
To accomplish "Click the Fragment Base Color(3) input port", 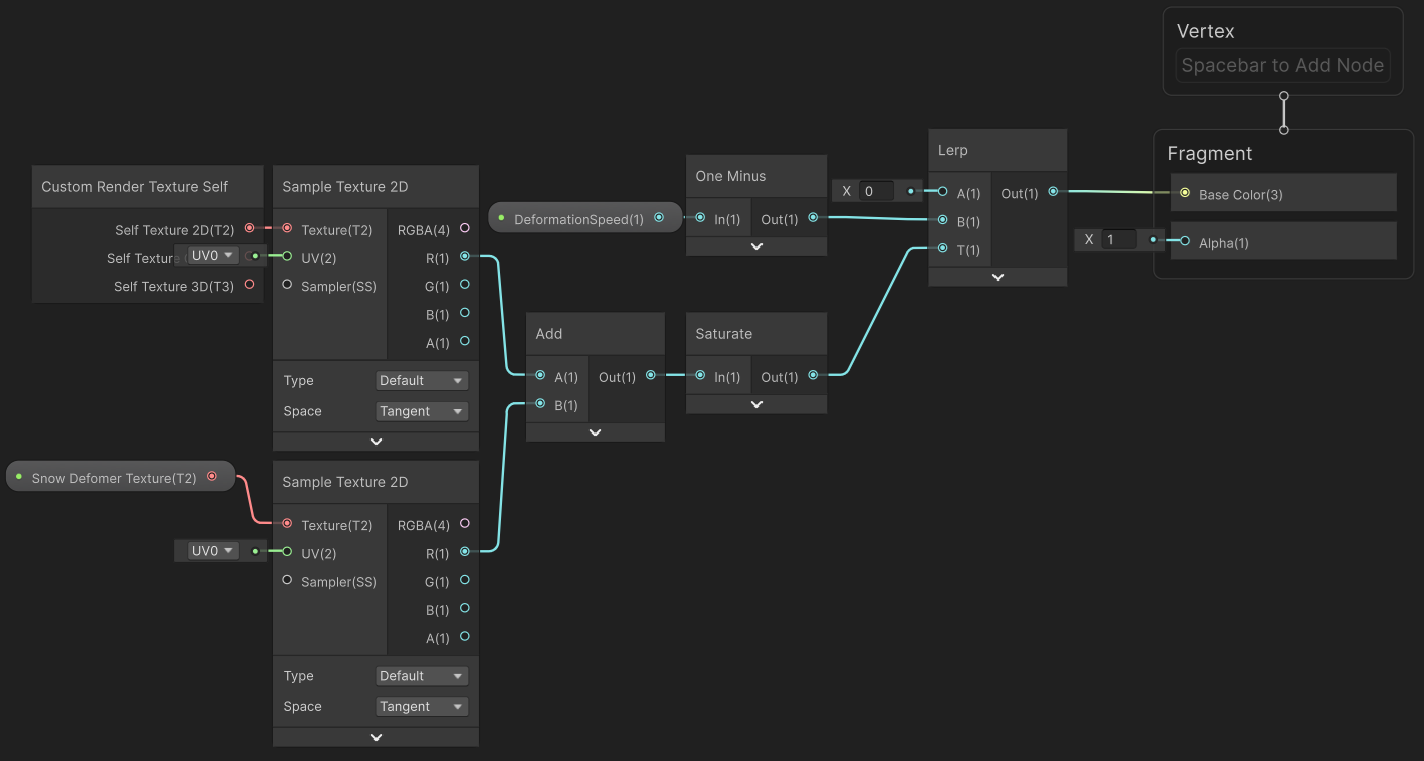I will [1185, 193].
